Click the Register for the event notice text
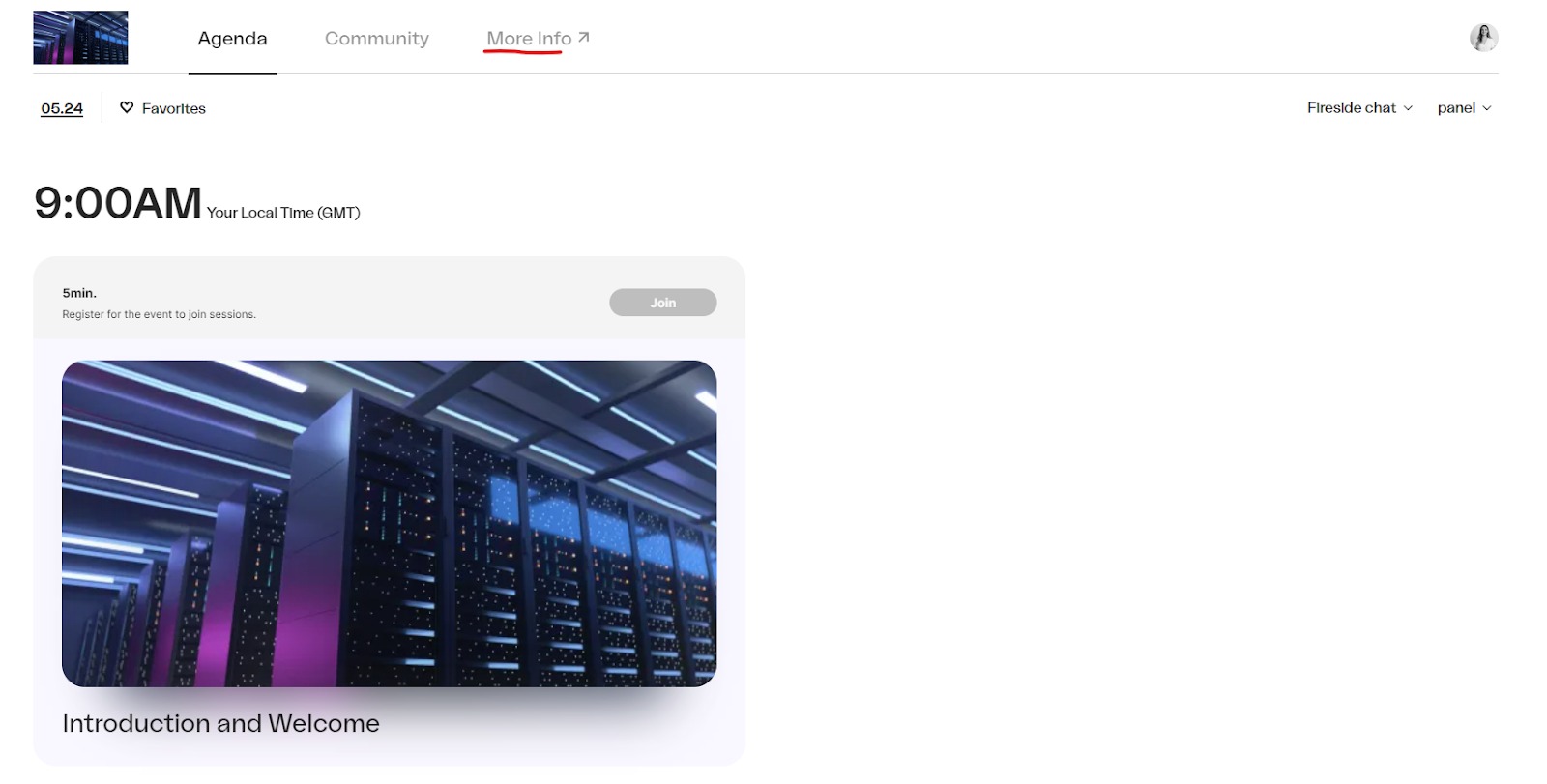 click(159, 314)
